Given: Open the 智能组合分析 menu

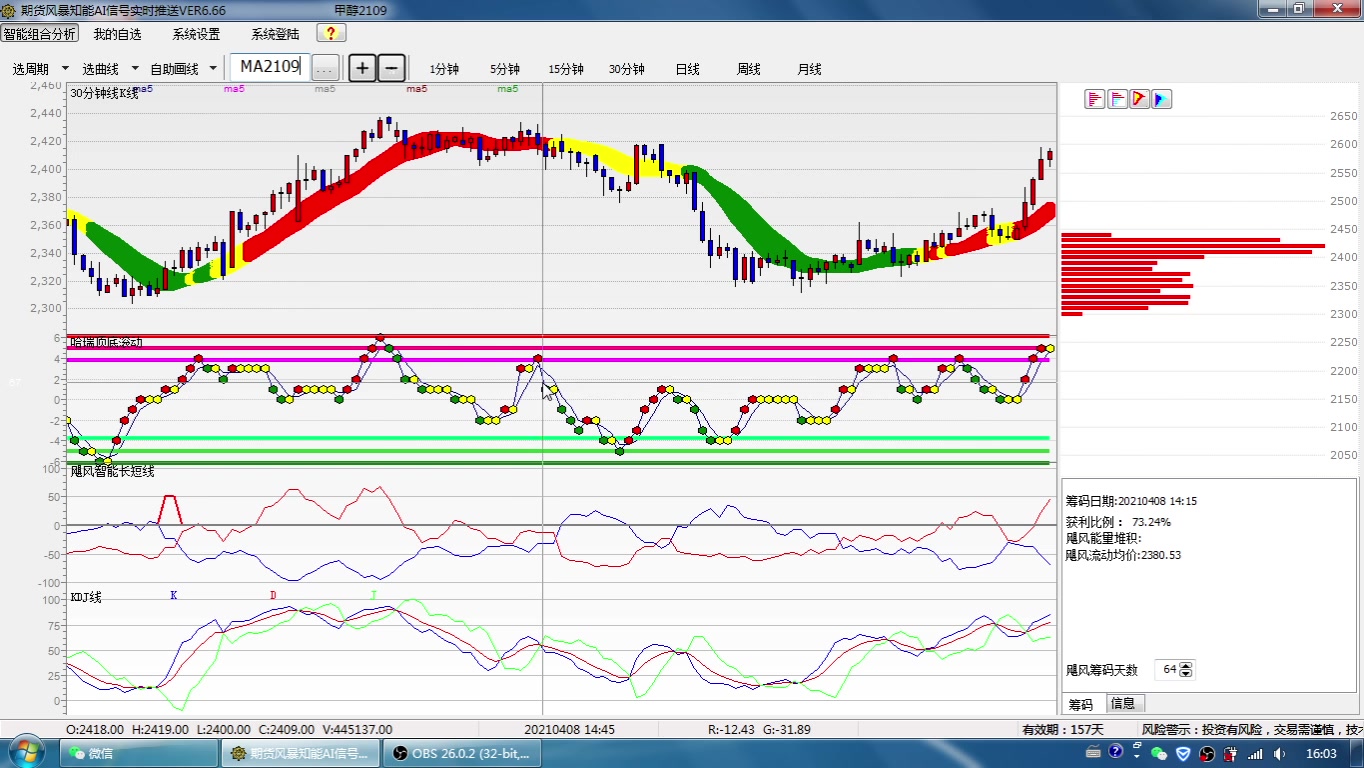Looking at the screenshot, I should pyautogui.click(x=39, y=33).
